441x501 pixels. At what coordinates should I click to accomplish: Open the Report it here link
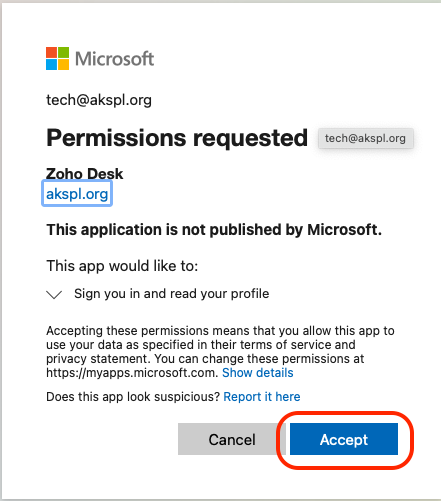[262, 397]
